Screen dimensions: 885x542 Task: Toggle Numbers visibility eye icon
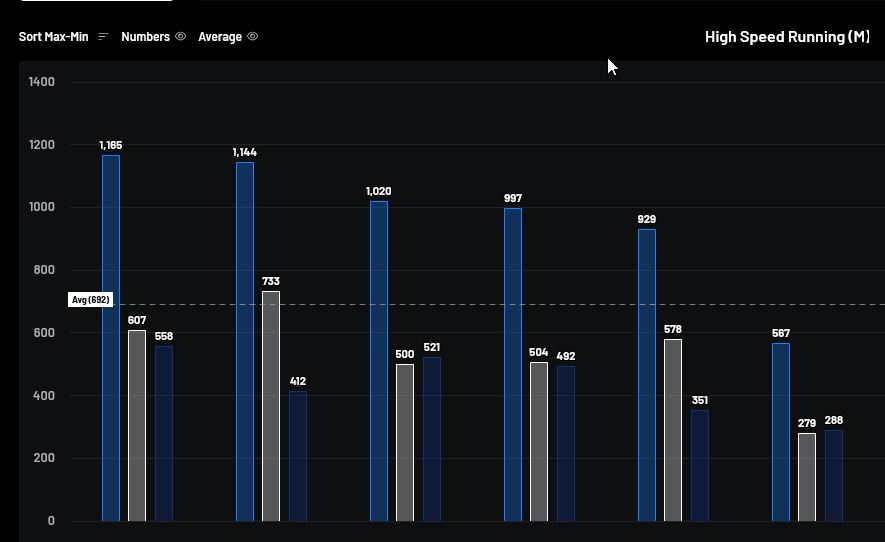(181, 36)
